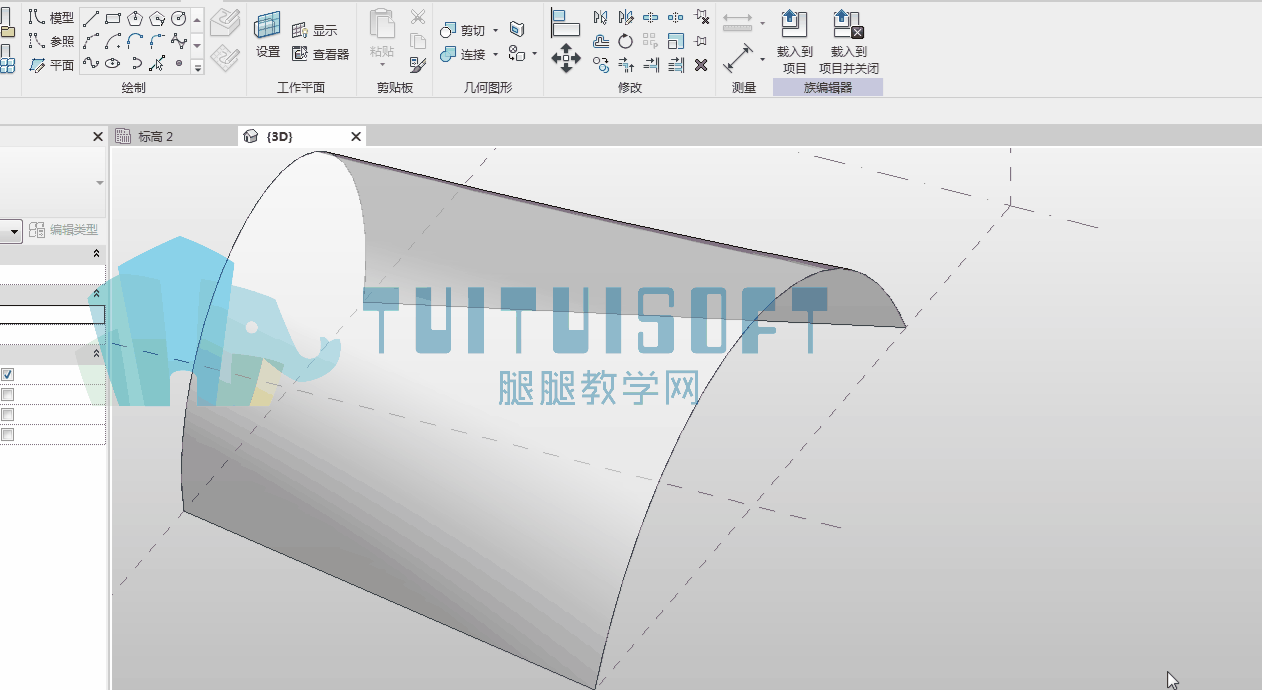This screenshot has width=1262, height=690.
Task: Click 载入到项目 button
Action: tap(794, 42)
